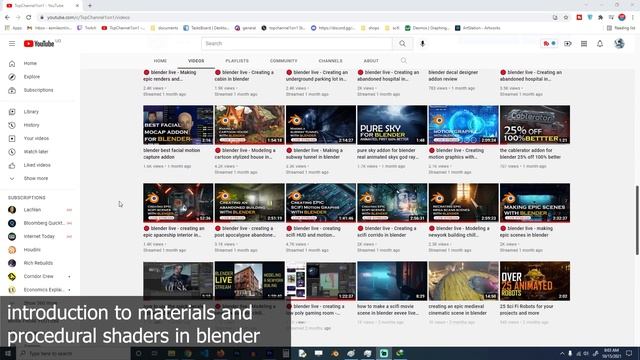Open the Internet Today subscription
The image size is (640, 360).
[x=40, y=236]
